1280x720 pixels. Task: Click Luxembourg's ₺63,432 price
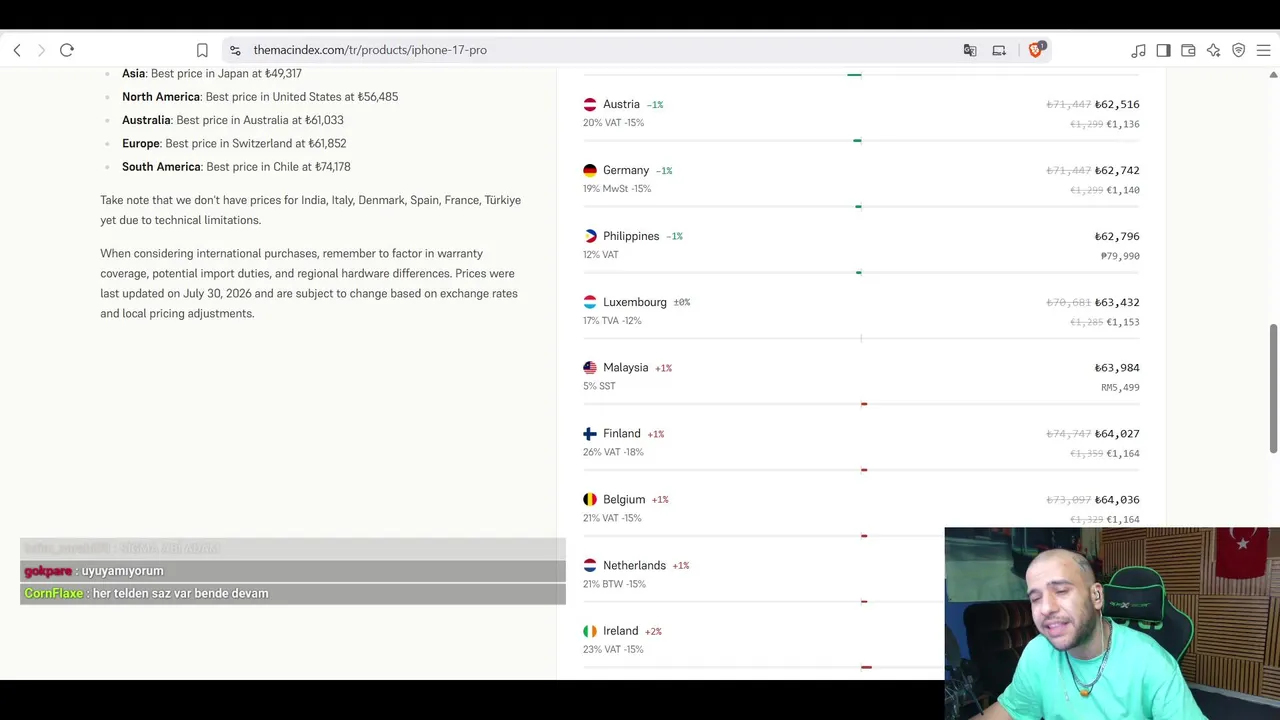pyautogui.click(x=1117, y=302)
